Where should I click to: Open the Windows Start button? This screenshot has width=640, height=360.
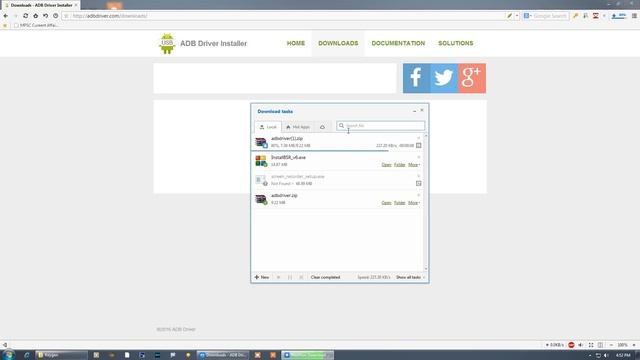point(9,355)
